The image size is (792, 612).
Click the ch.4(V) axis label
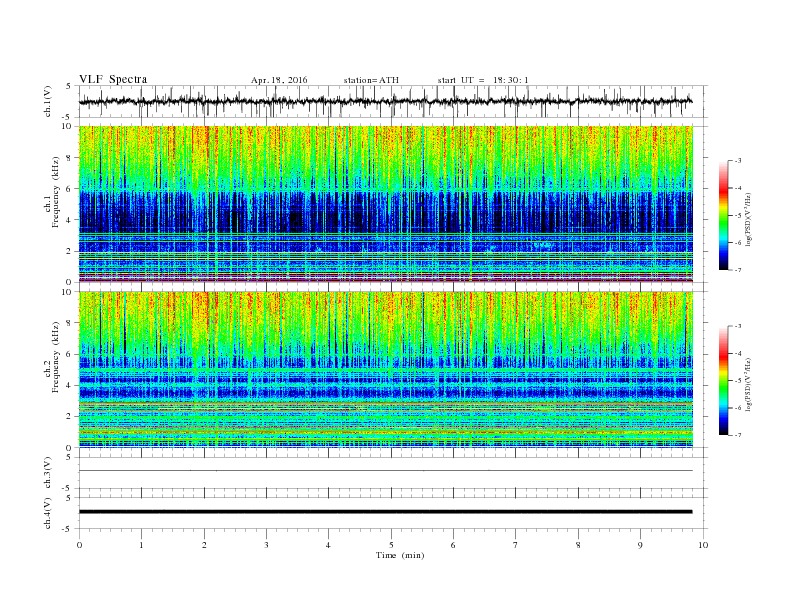(x=47, y=514)
